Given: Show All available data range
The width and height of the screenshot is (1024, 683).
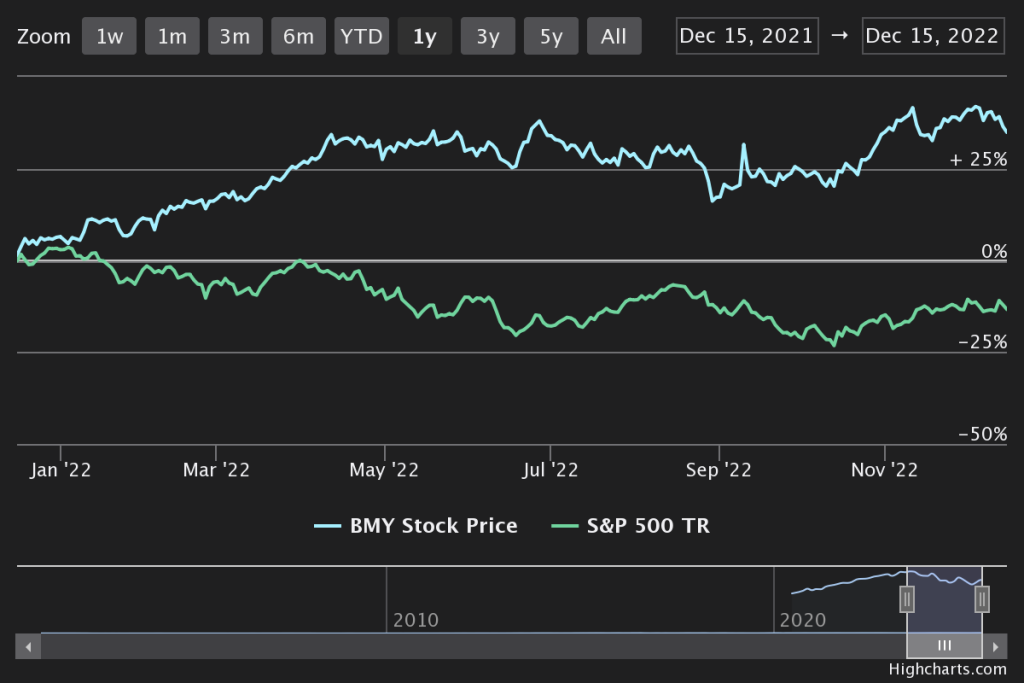Looking at the screenshot, I should tap(614, 37).
